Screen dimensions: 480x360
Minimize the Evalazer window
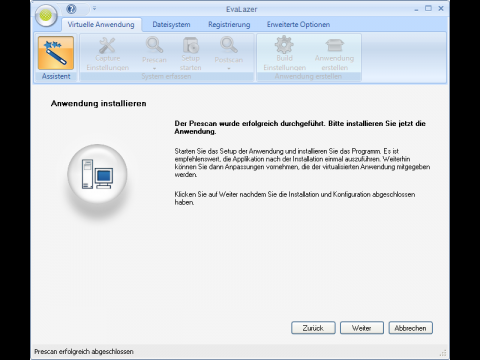pyautogui.click(x=416, y=9)
